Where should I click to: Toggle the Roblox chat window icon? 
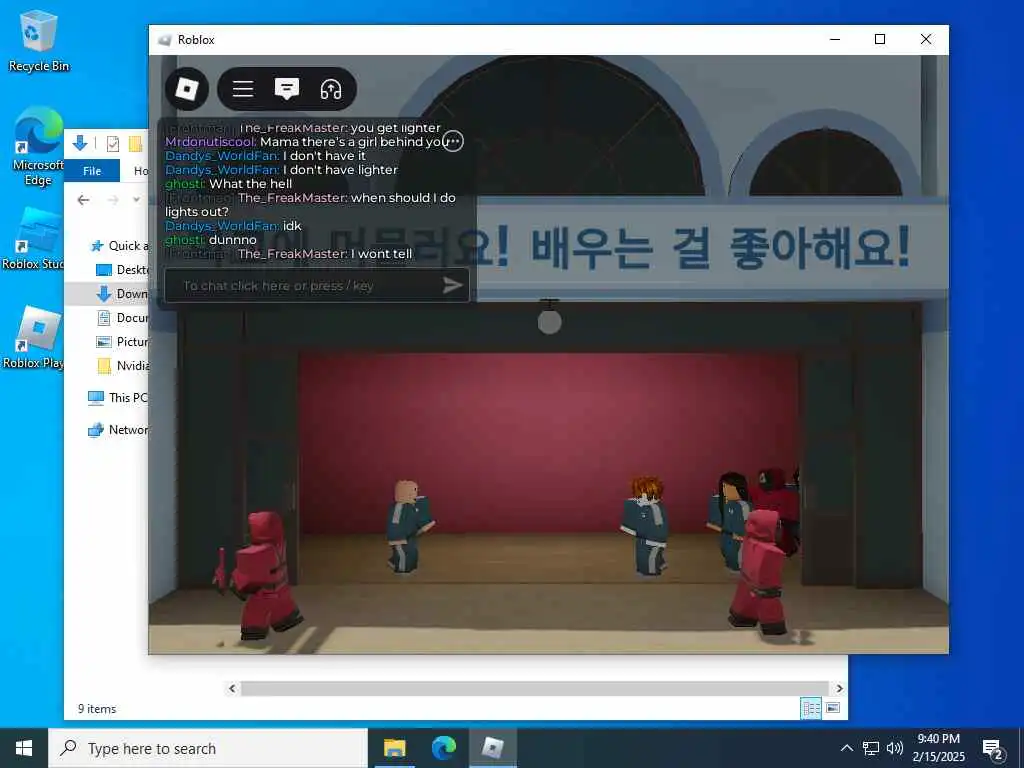[x=287, y=89]
